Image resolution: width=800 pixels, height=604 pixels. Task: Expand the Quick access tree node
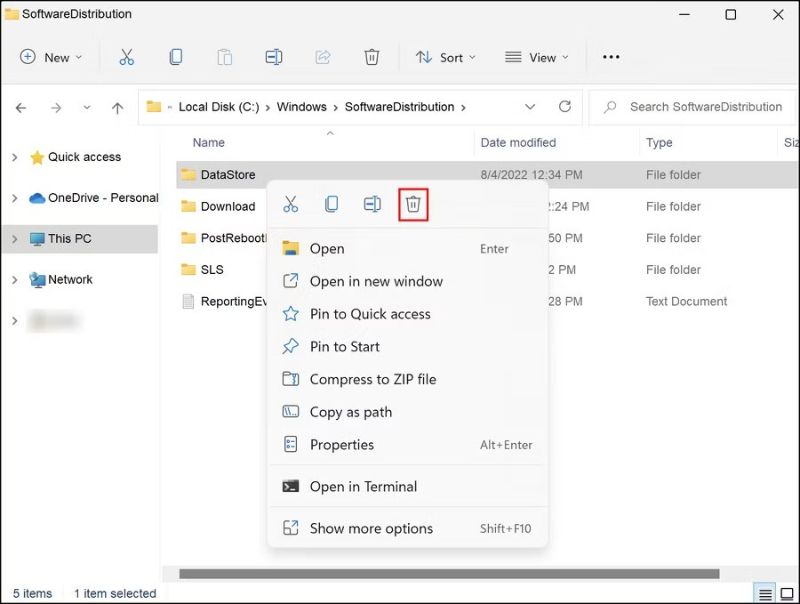tap(14, 157)
